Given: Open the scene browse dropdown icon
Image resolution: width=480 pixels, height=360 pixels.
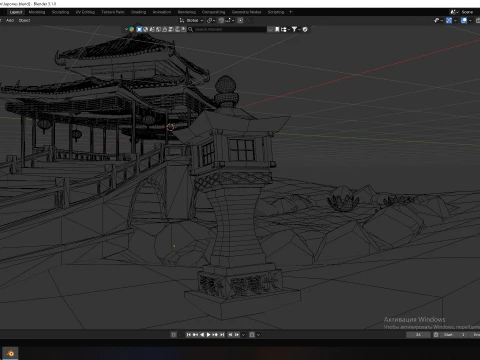Looking at the screenshot, I should coord(454,12).
